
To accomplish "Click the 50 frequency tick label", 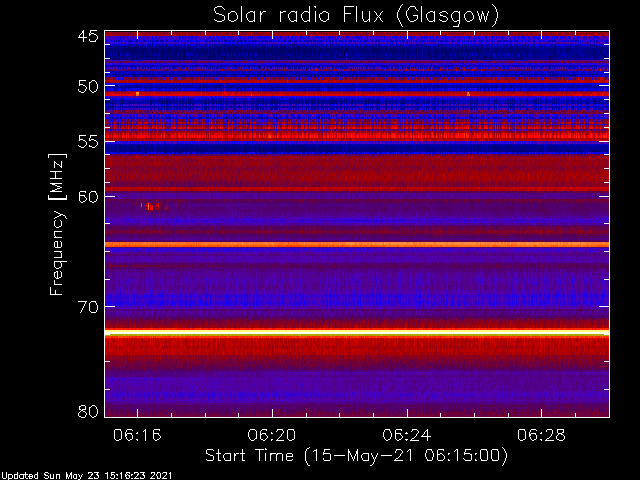I will 88,86.
